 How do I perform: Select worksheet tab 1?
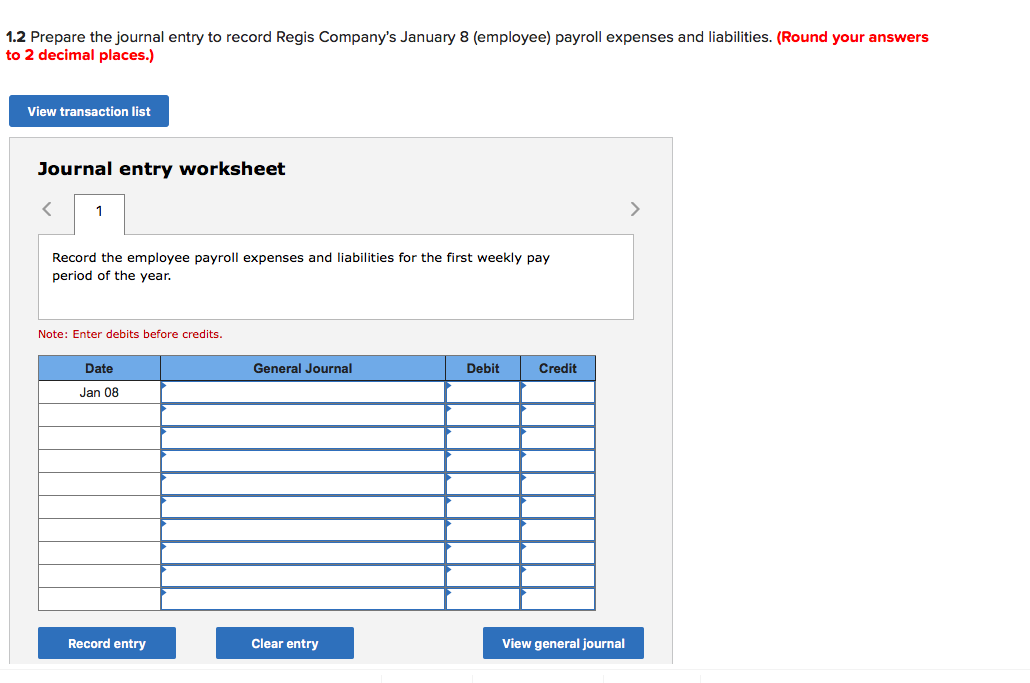pyautogui.click(x=99, y=213)
